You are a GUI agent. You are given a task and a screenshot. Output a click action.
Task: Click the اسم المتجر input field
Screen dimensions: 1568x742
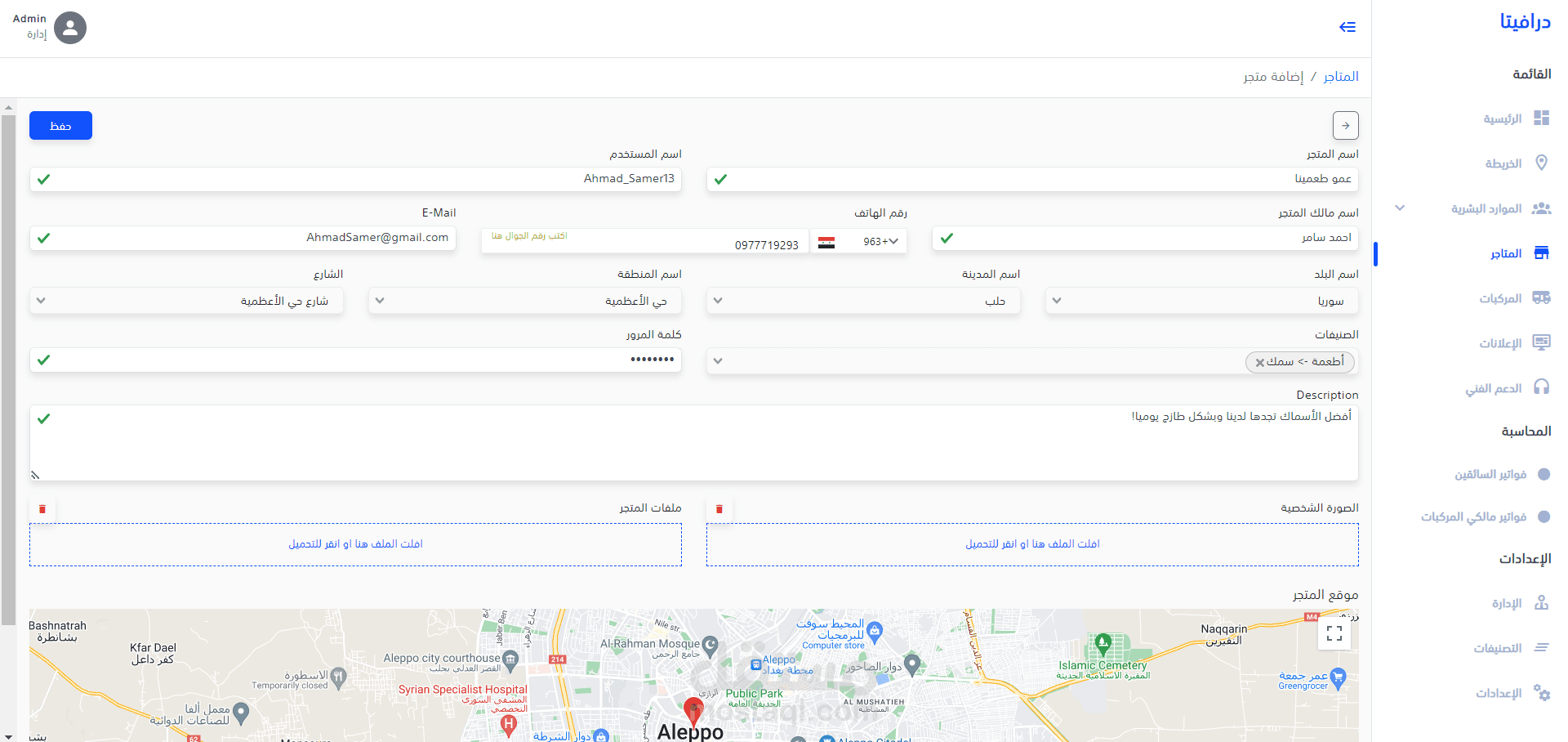click(1032, 179)
